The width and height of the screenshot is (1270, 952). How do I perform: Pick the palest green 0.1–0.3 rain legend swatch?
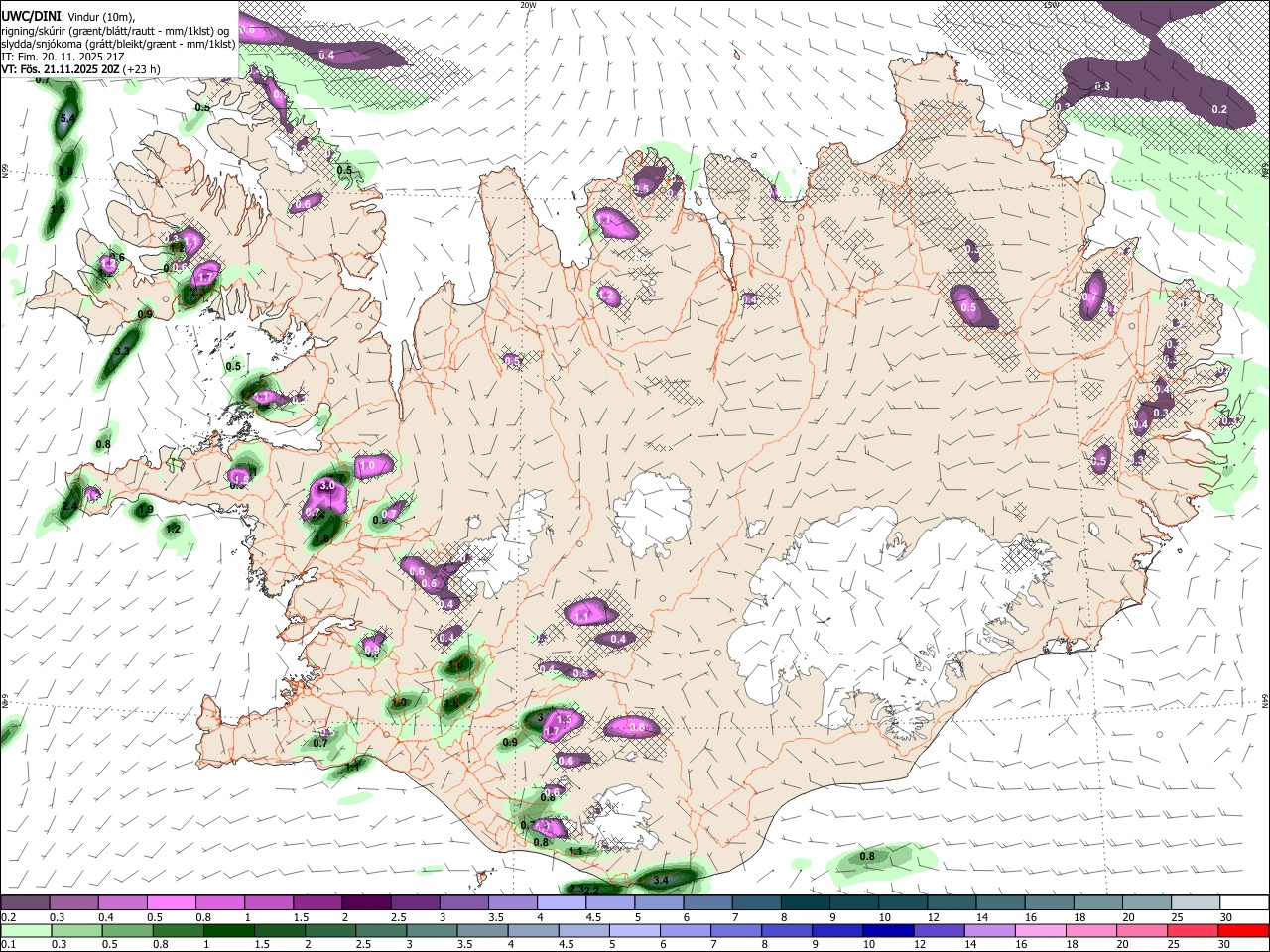(25, 930)
